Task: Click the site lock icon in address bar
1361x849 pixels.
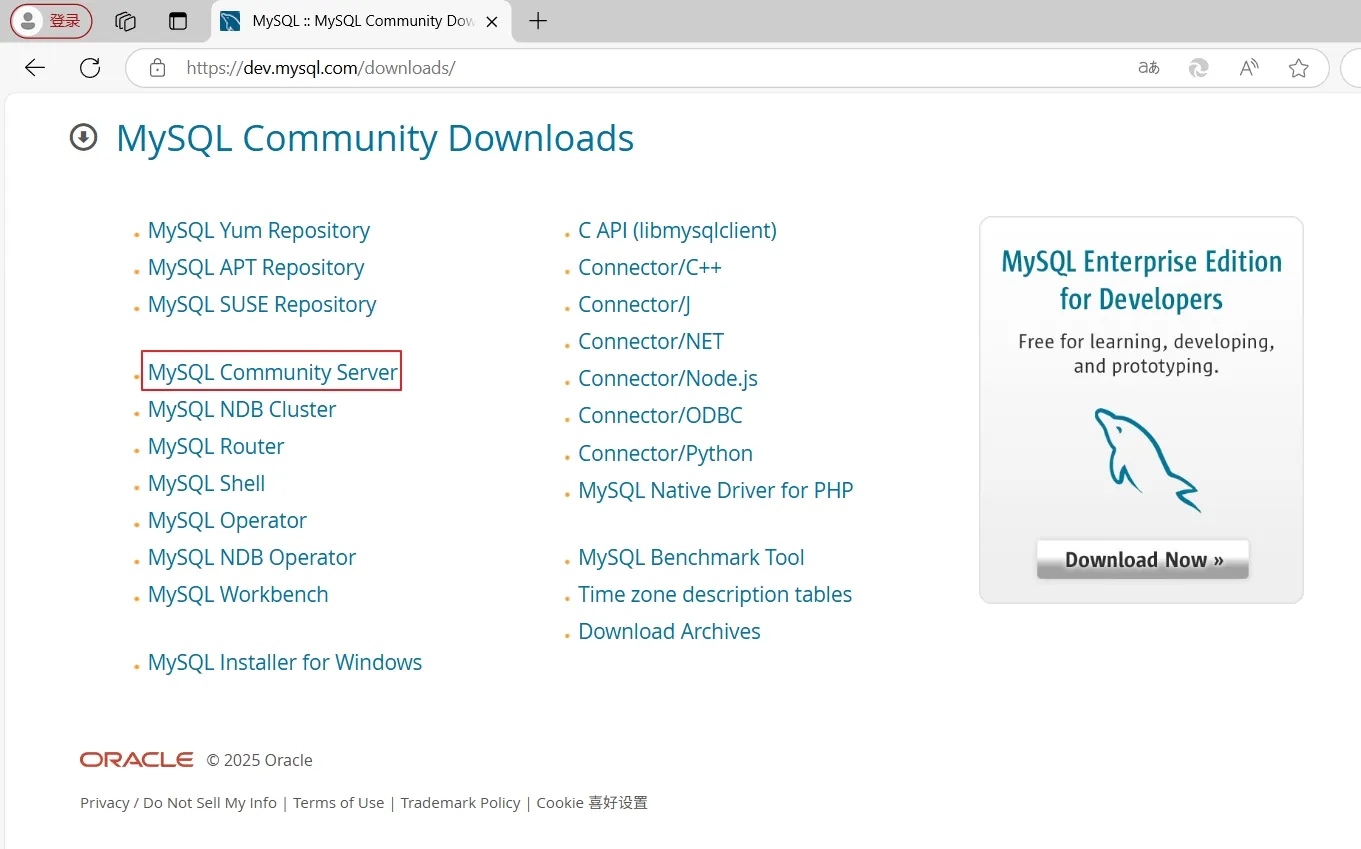Action: click(157, 68)
